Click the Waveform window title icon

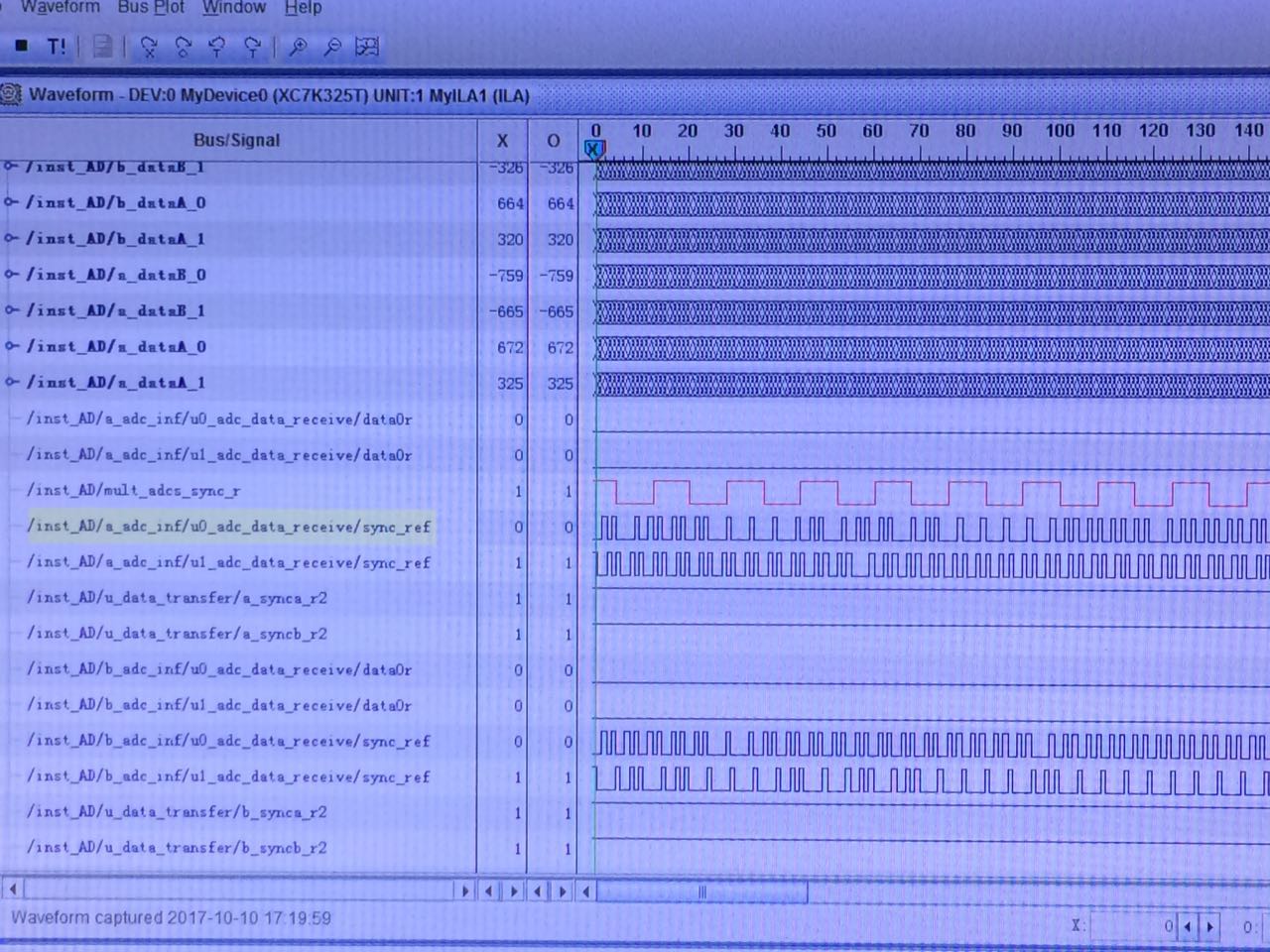11,95
